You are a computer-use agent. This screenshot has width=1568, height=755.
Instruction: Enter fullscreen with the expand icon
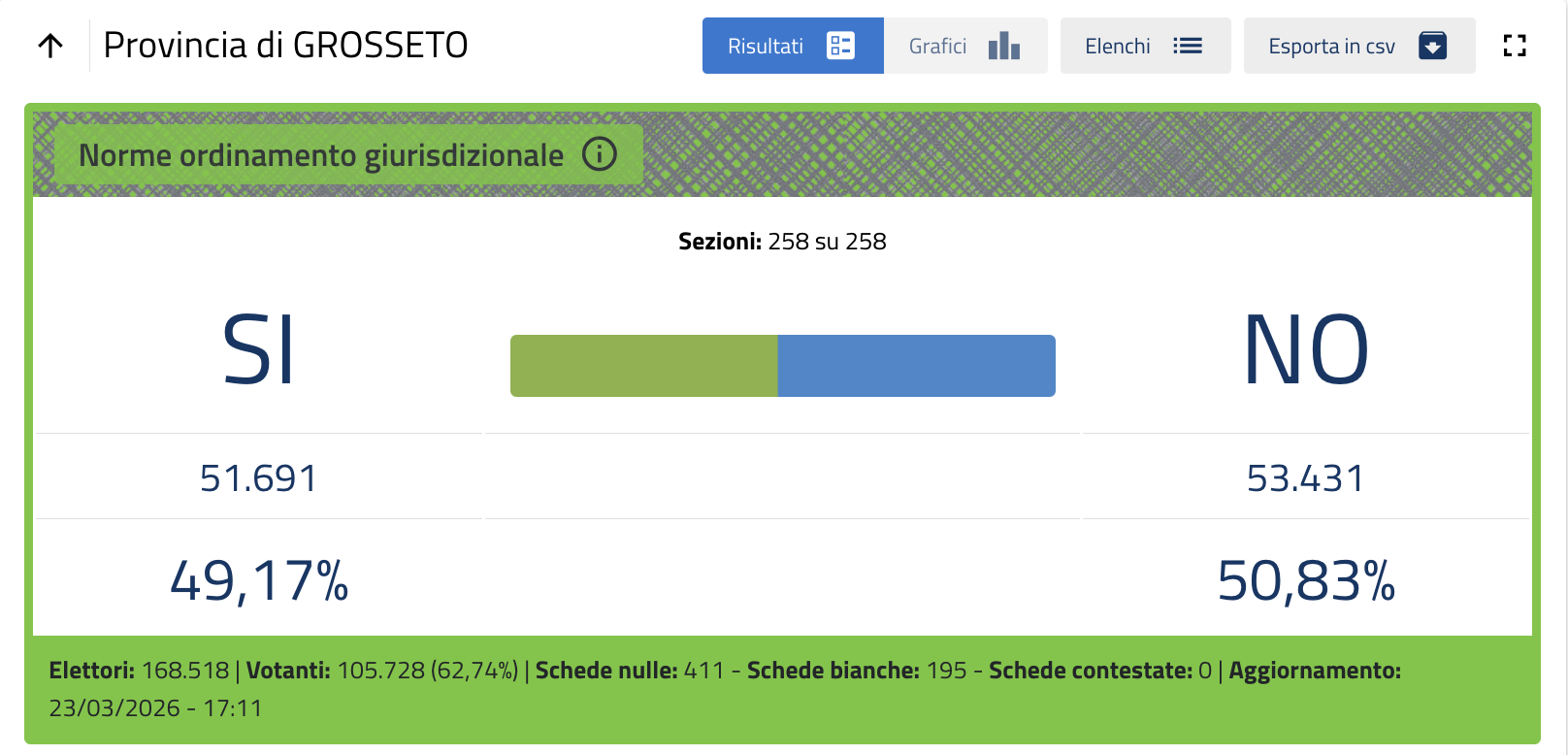(x=1514, y=46)
